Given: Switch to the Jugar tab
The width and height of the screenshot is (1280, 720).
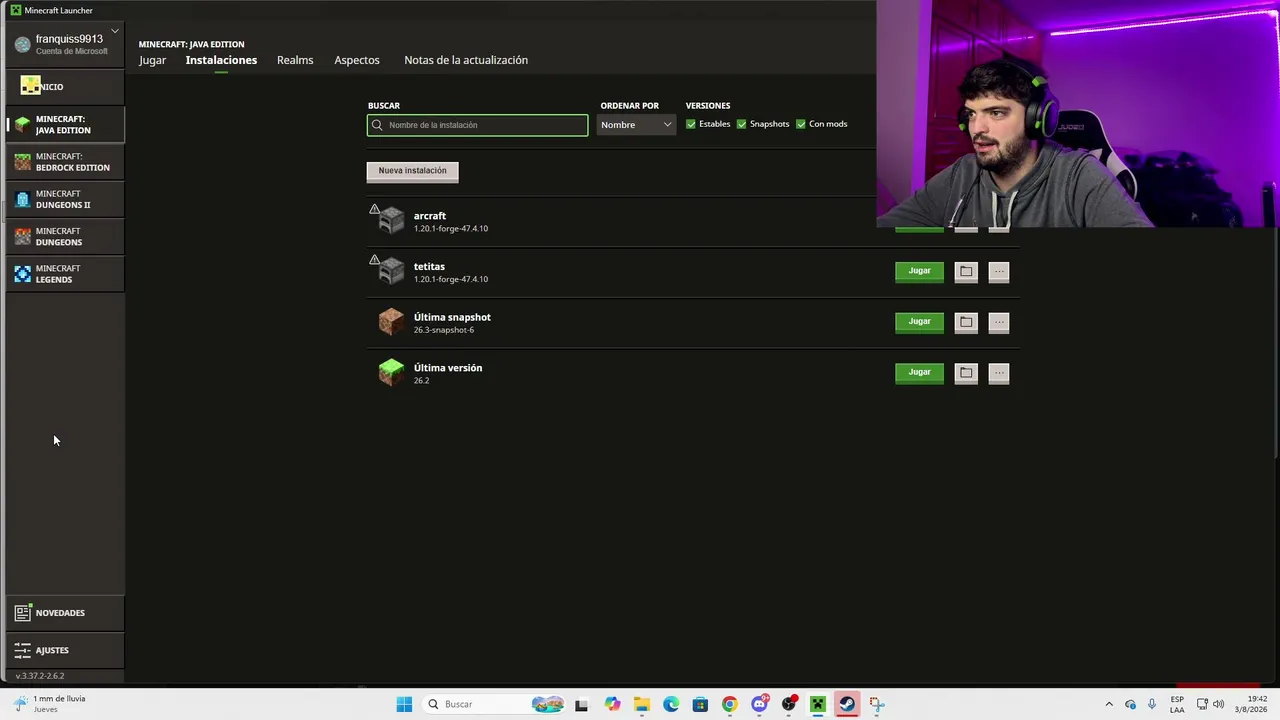Looking at the screenshot, I should click(152, 60).
